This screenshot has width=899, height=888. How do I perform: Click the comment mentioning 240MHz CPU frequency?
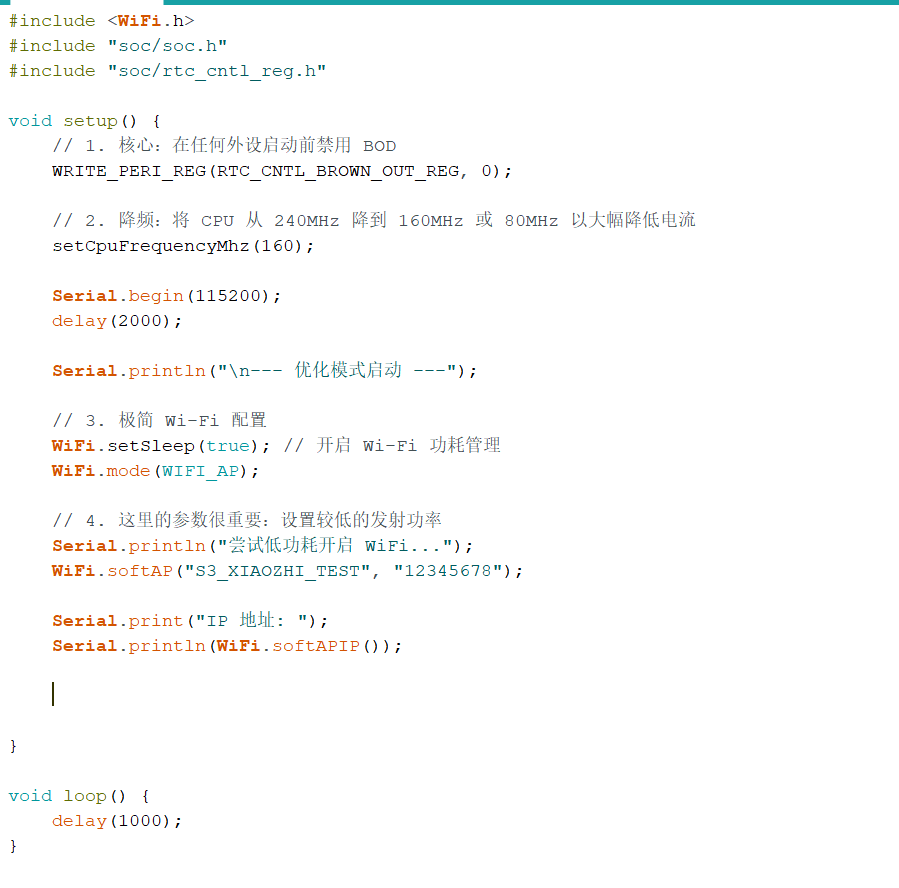point(374,221)
